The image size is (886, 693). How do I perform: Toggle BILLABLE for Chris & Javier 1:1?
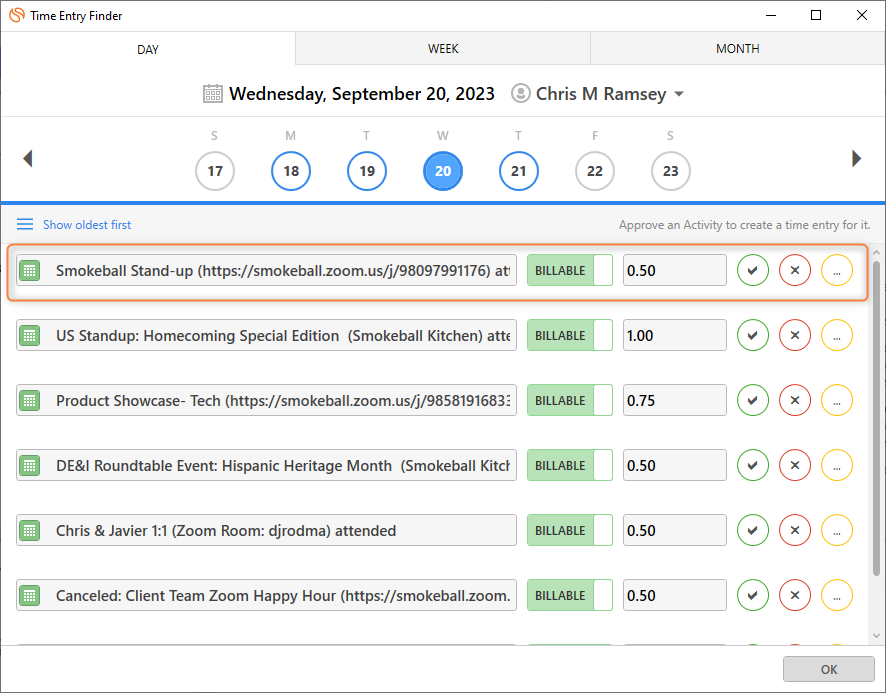point(570,530)
